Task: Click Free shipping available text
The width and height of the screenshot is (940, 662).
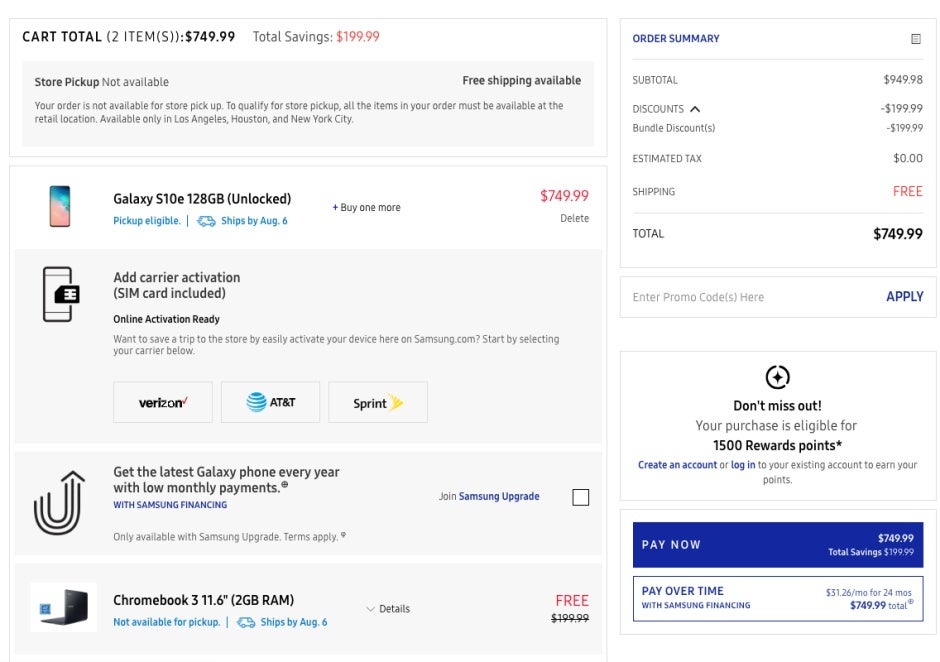Action: pos(522,80)
